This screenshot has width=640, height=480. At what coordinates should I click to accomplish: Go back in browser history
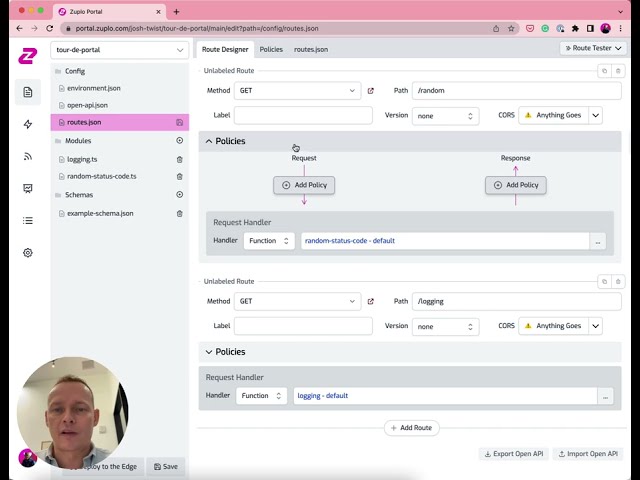[19, 28]
